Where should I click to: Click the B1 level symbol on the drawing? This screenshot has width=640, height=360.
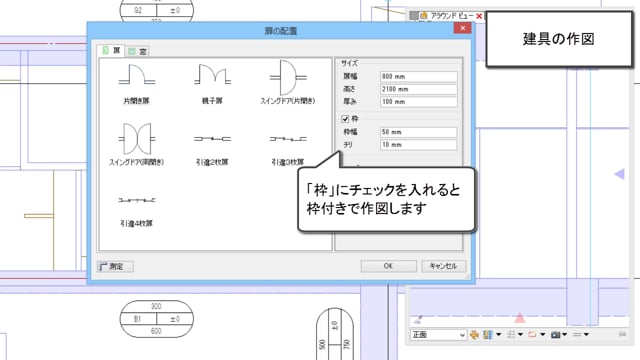156,319
